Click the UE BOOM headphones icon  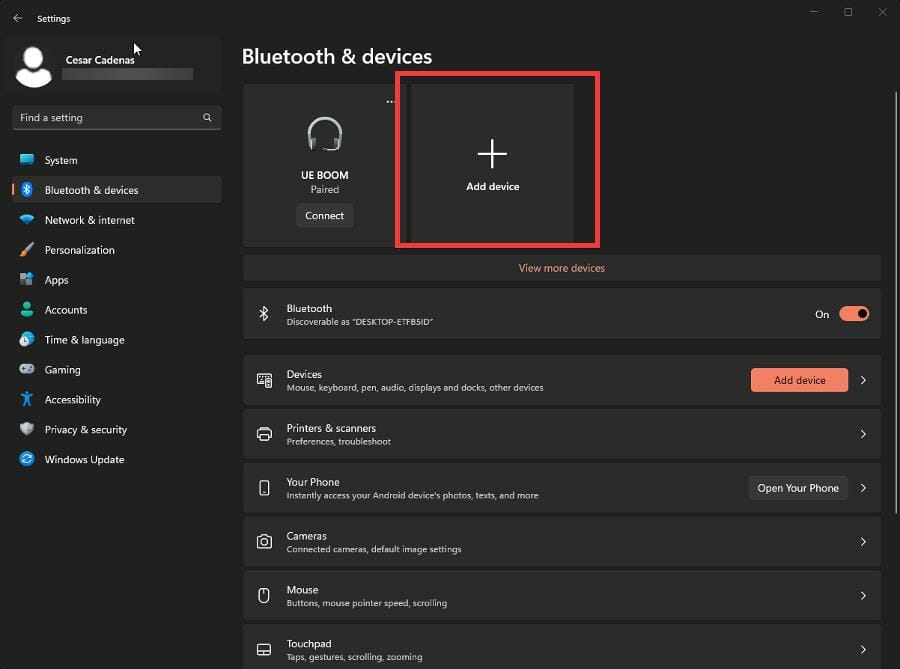pyautogui.click(x=324, y=135)
